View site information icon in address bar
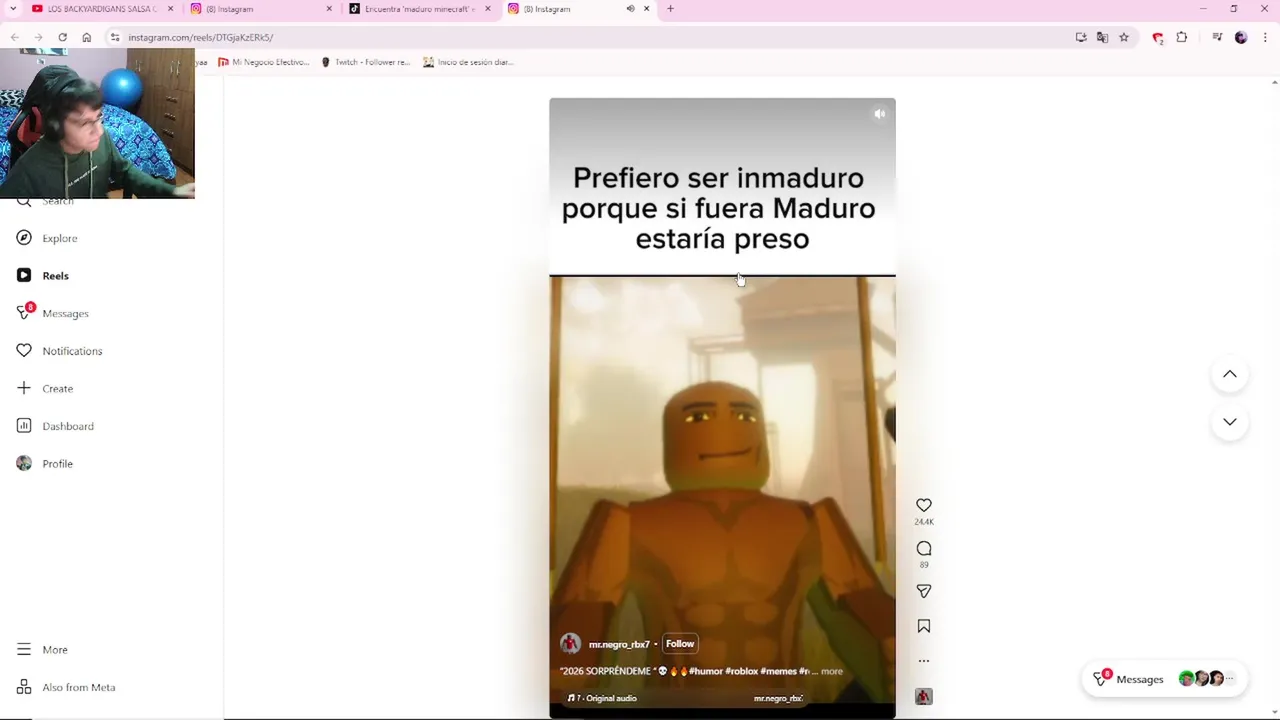The height and width of the screenshot is (720, 1280). click(115, 37)
